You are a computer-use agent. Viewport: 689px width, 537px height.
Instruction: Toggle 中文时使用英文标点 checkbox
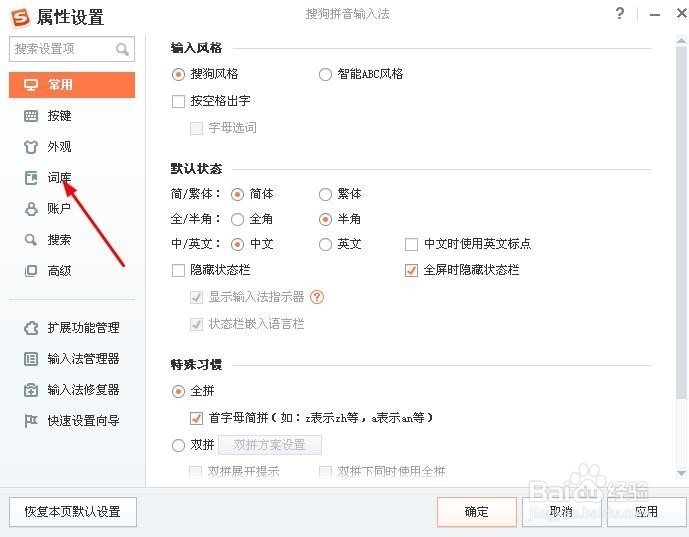coord(411,244)
